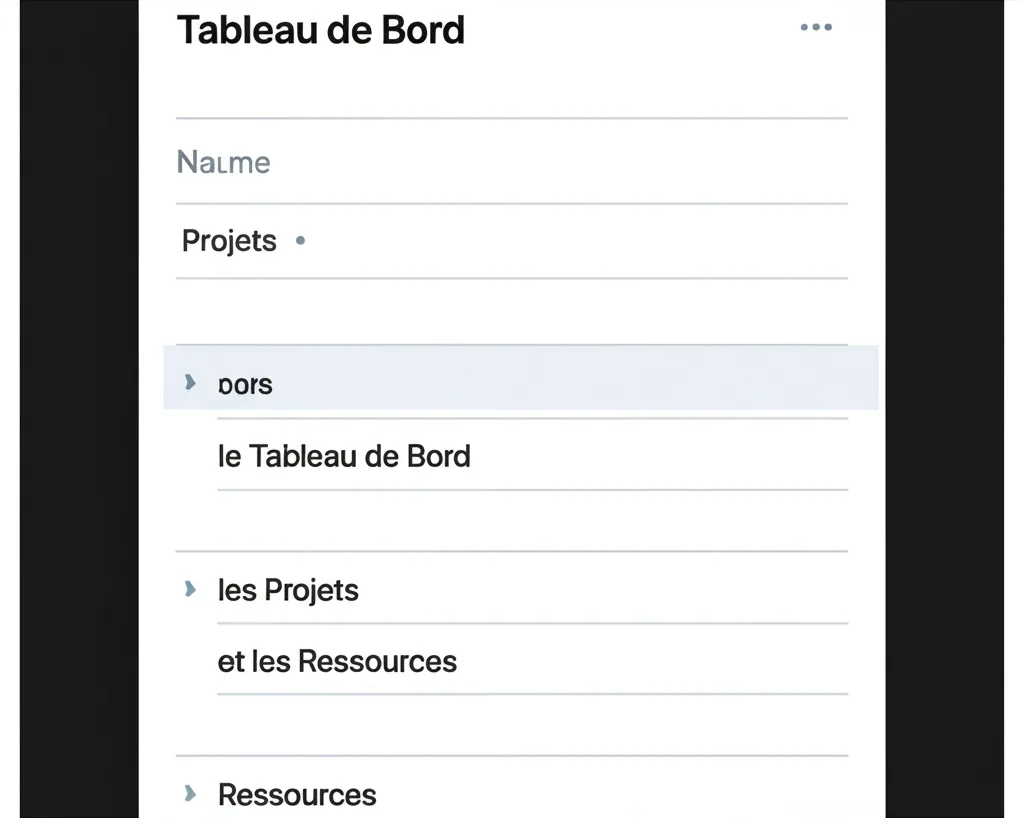Click the blank row above "les Projets"
This screenshot has height=818, width=1024.
tap(510, 521)
